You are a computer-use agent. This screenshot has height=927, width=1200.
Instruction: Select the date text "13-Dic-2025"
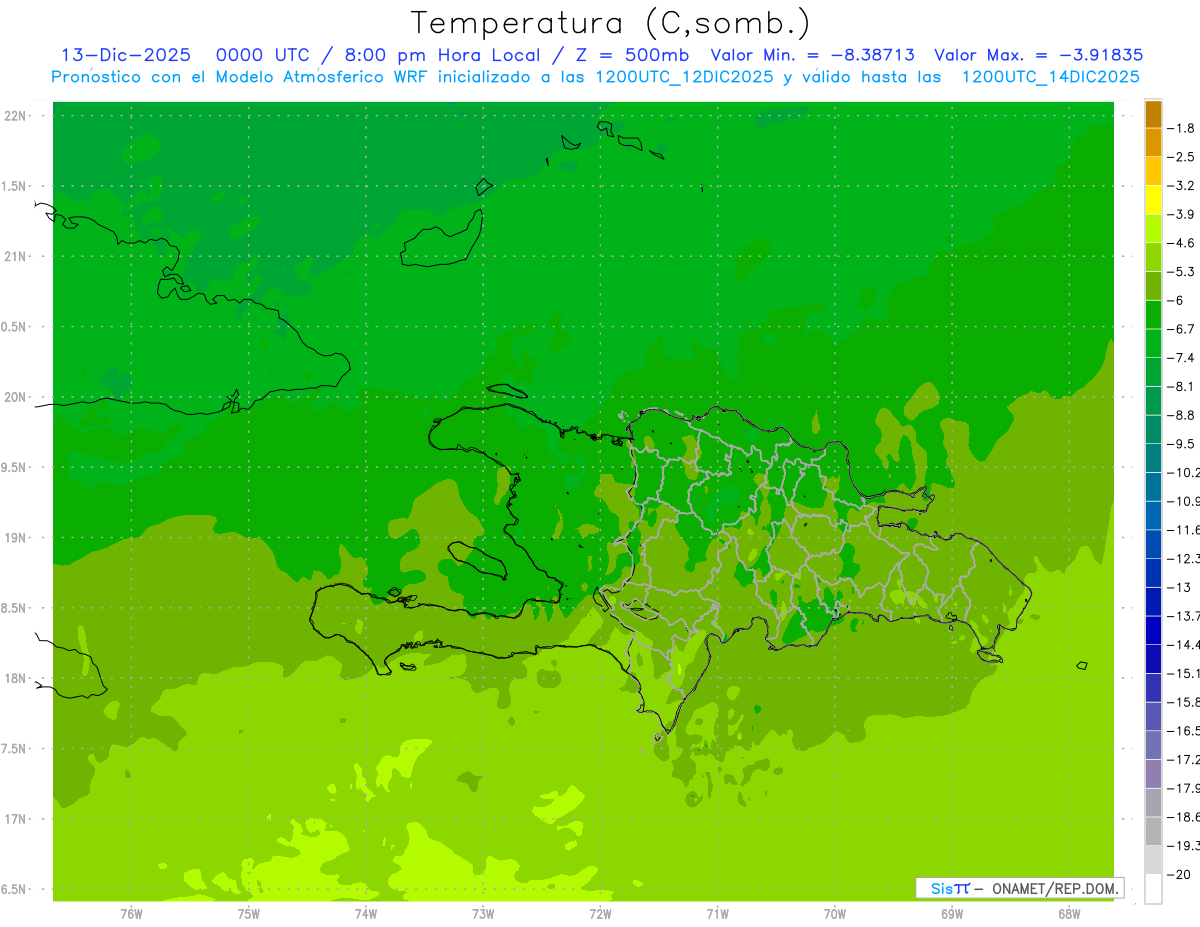(x=126, y=56)
